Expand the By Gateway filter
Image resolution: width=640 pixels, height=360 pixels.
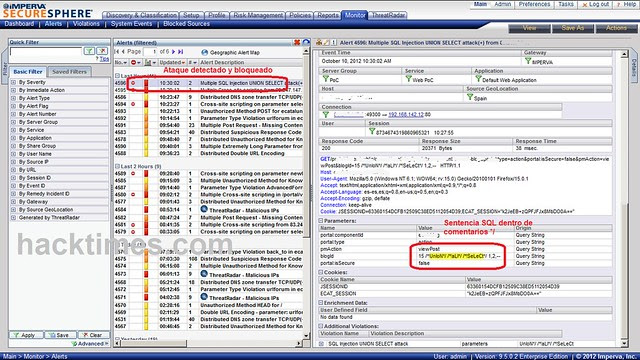coord(13,202)
